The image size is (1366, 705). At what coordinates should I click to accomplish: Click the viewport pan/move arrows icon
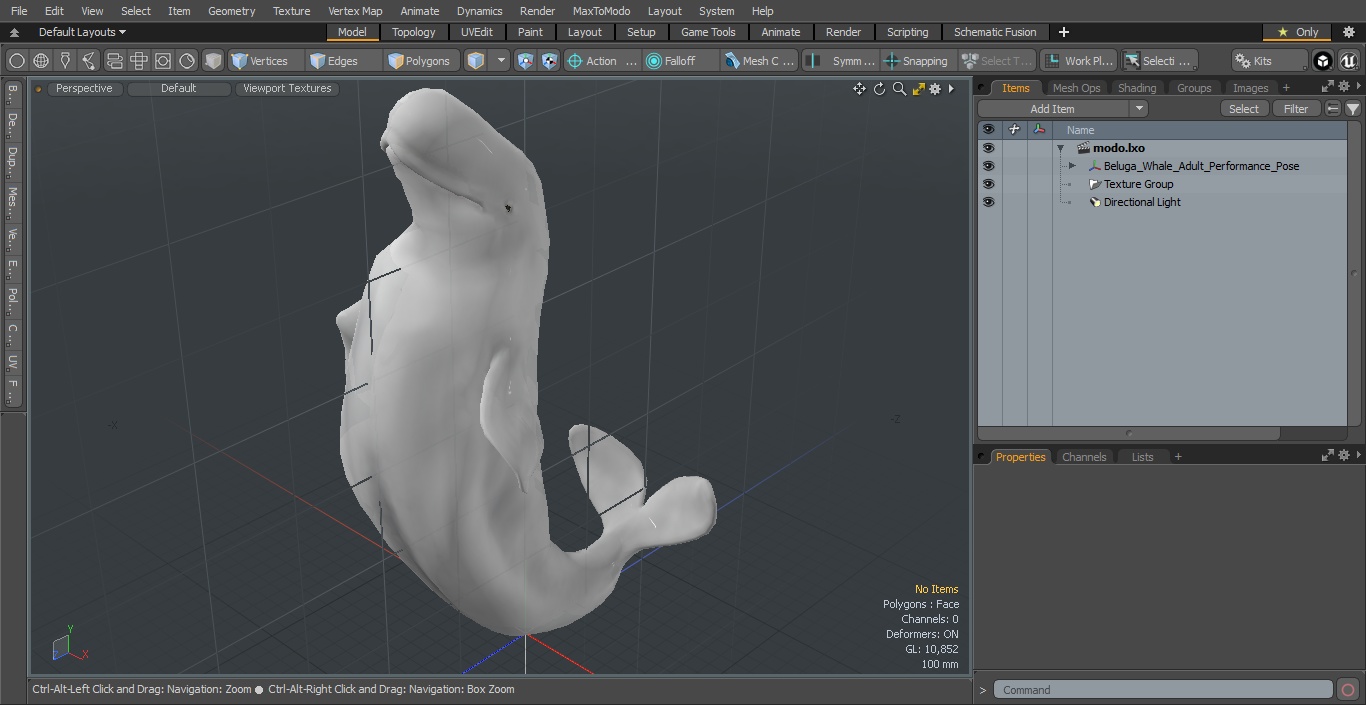(x=859, y=89)
